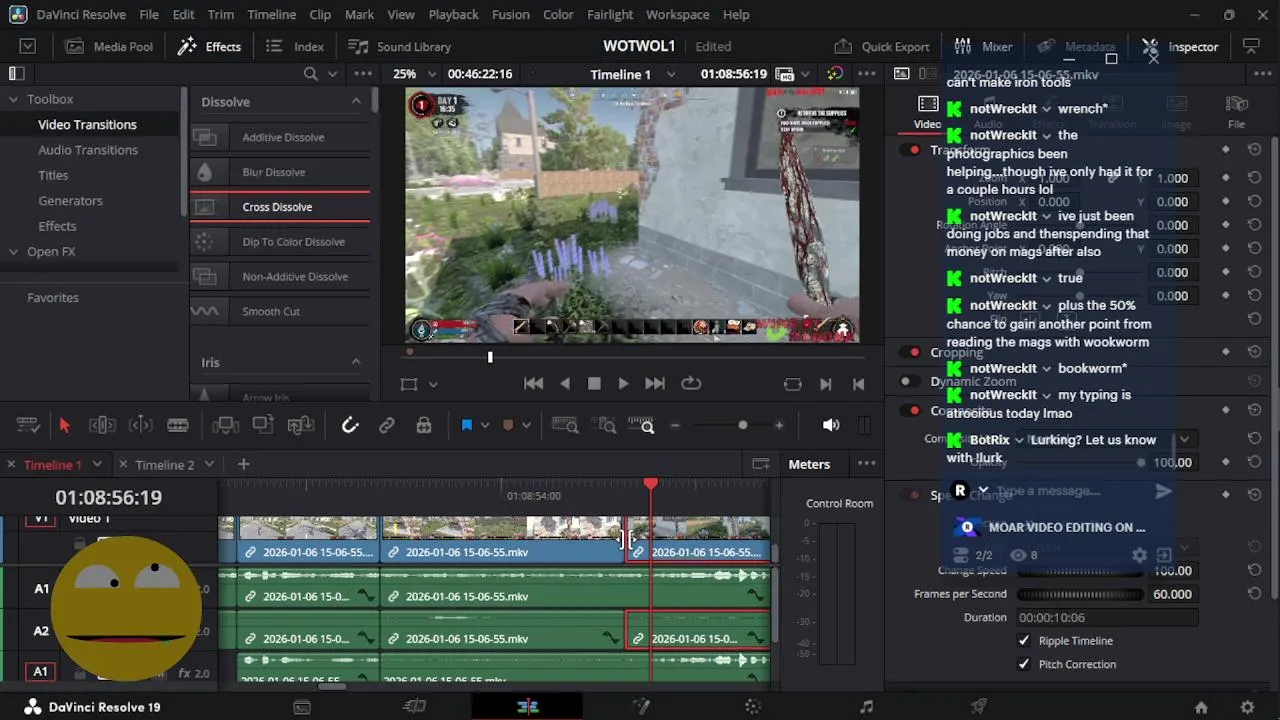This screenshot has width=1280, height=720.
Task: Expand the Open FX section
Action: [x=14, y=252]
